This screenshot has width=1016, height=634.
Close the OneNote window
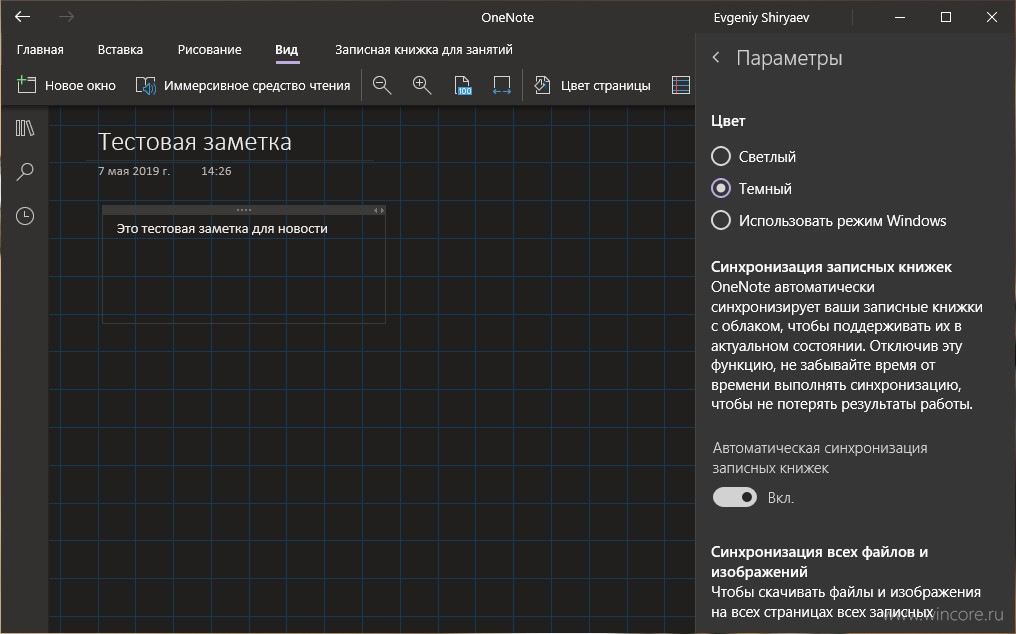click(991, 18)
